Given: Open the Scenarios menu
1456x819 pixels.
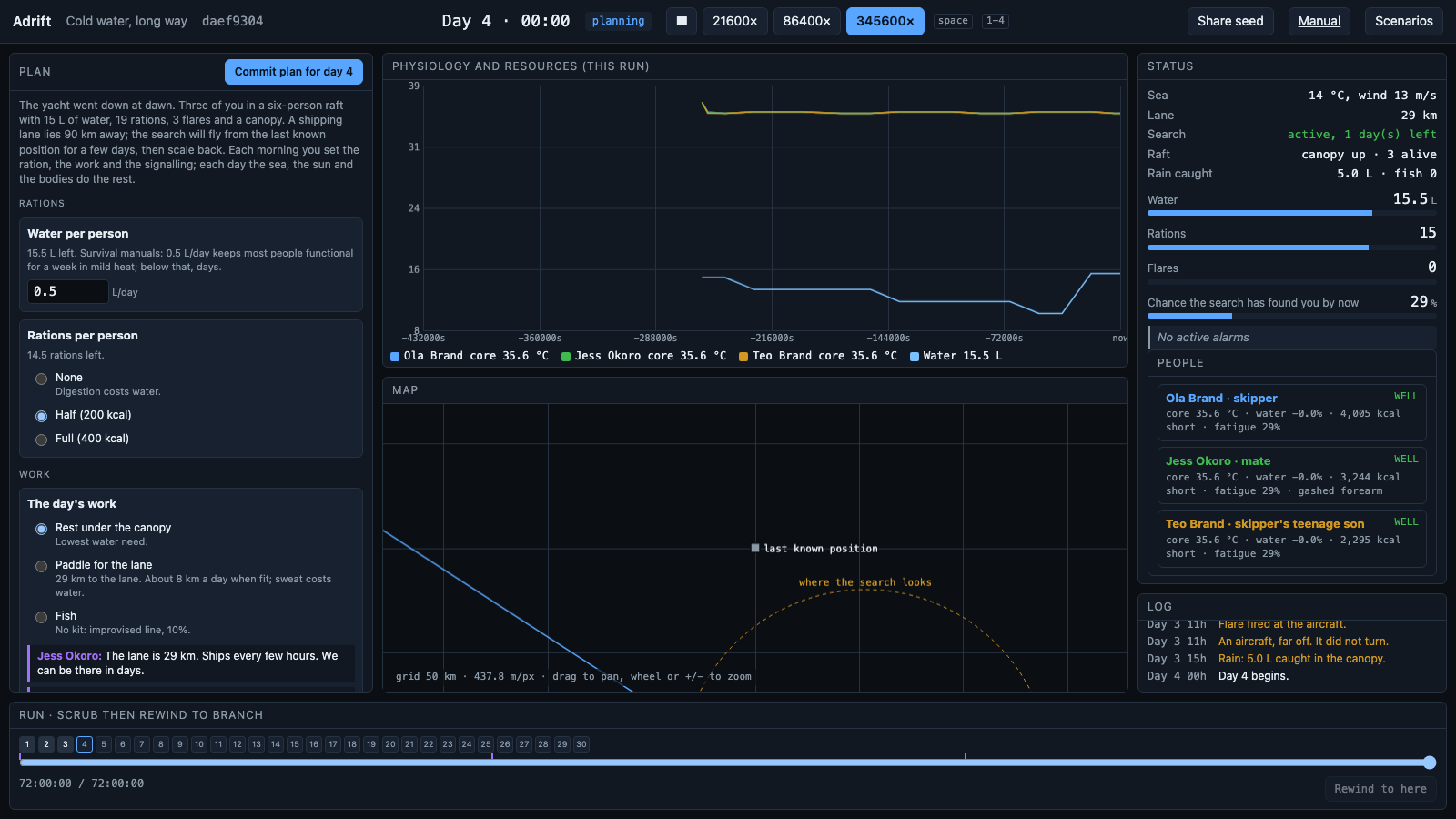Looking at the screenshot, I should (1403, 21).
